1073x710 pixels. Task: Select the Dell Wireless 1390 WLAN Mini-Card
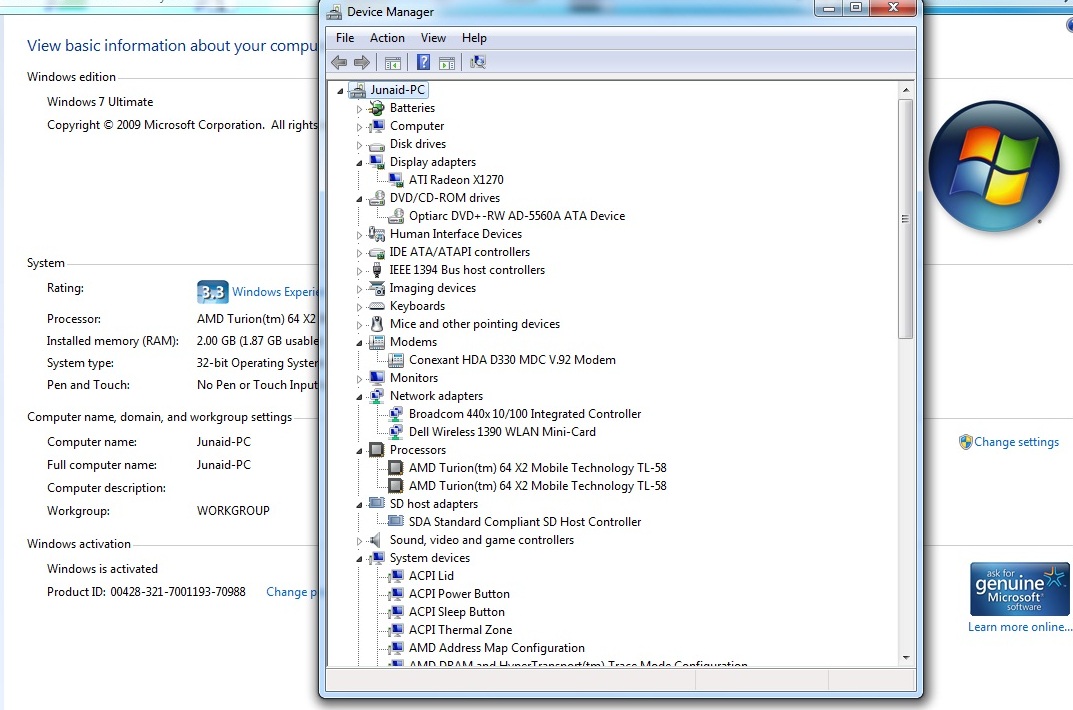click(x=501, y=432)
